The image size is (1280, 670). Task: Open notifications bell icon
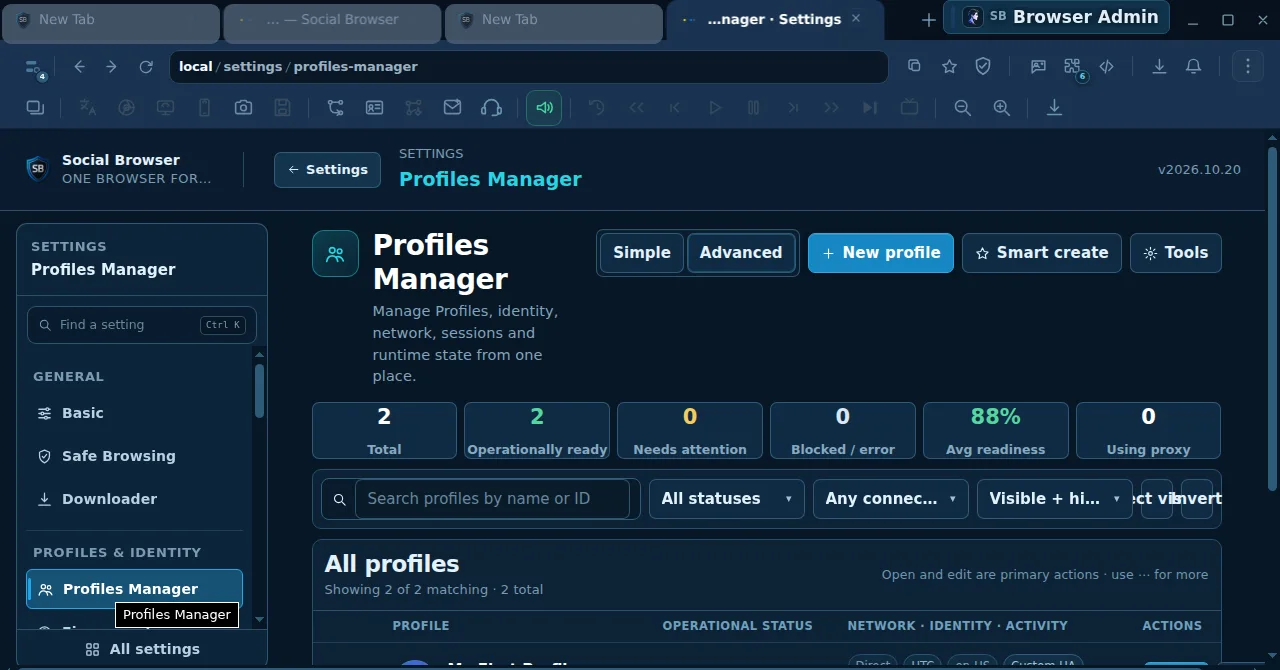tap(1193, 66)
